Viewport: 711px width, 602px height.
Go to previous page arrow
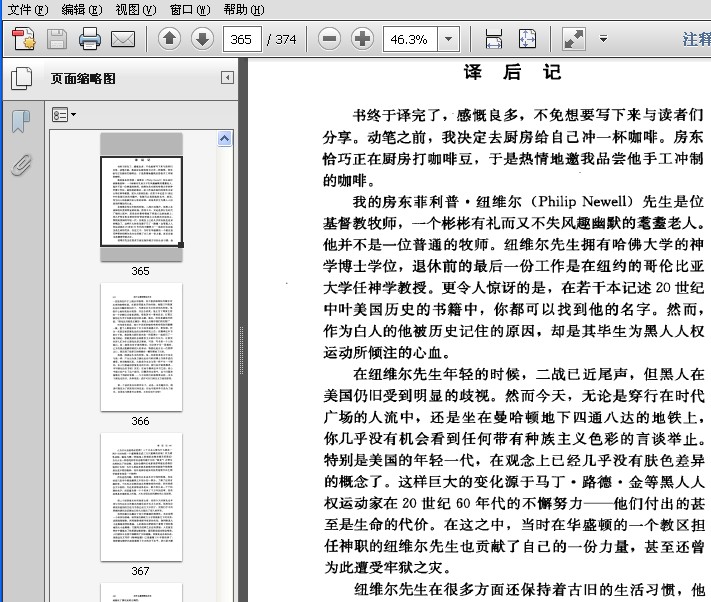(x=169, y=40)
